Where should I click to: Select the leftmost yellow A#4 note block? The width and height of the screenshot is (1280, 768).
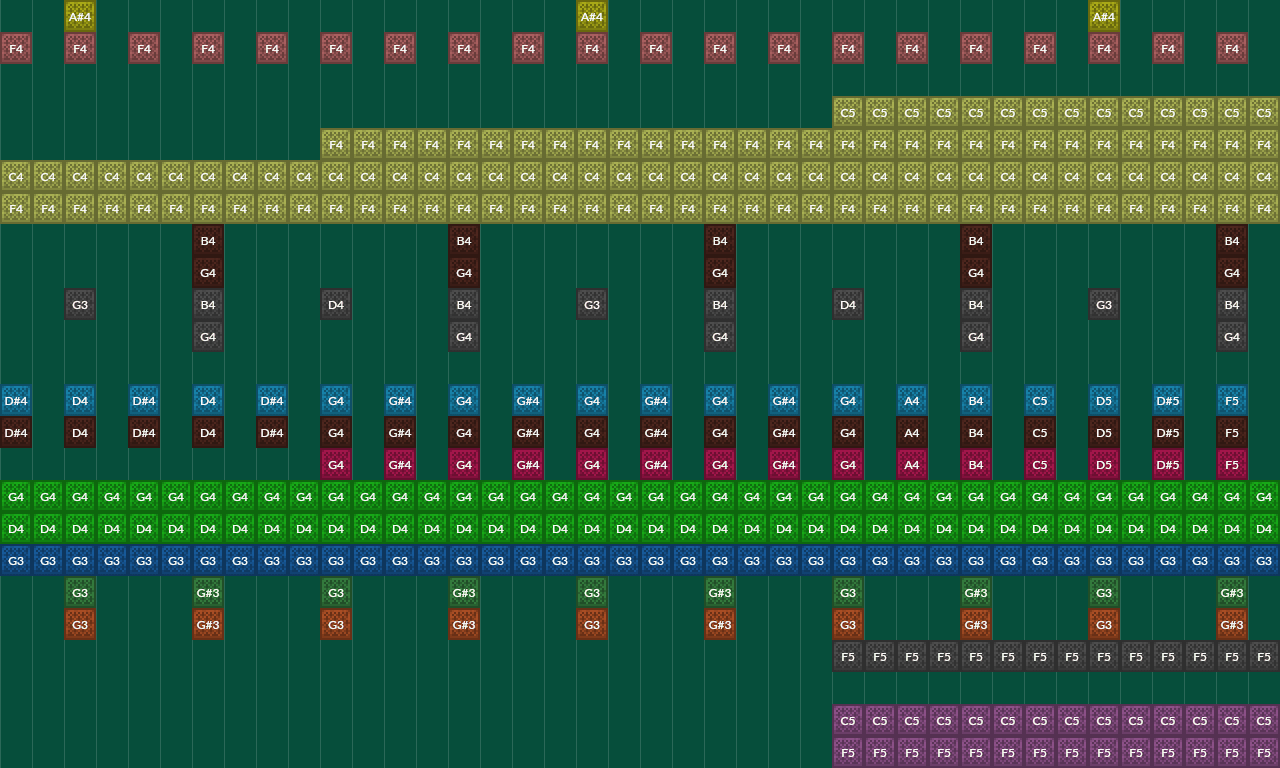point(80,16)
